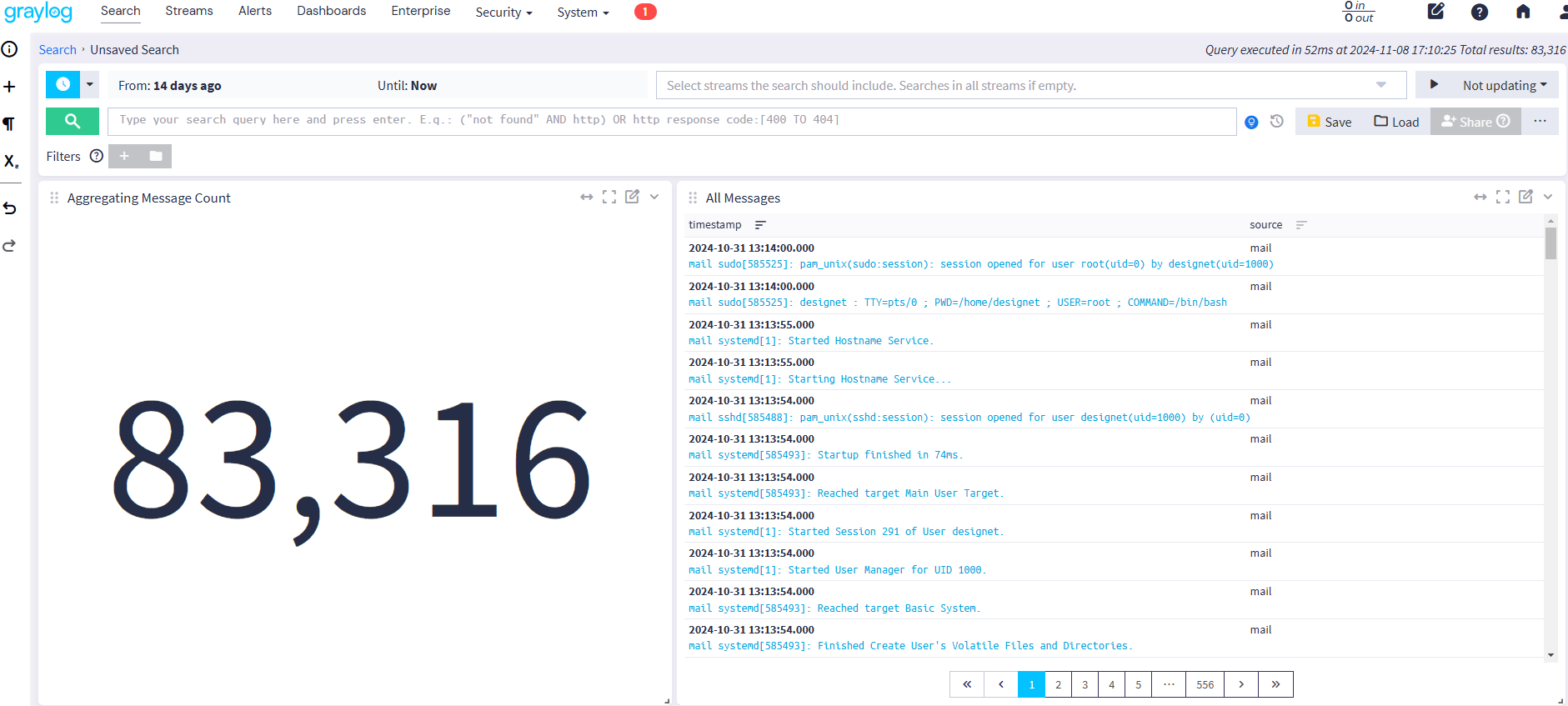
Task: Go to page 556 of results
Action: [1205, 684]
